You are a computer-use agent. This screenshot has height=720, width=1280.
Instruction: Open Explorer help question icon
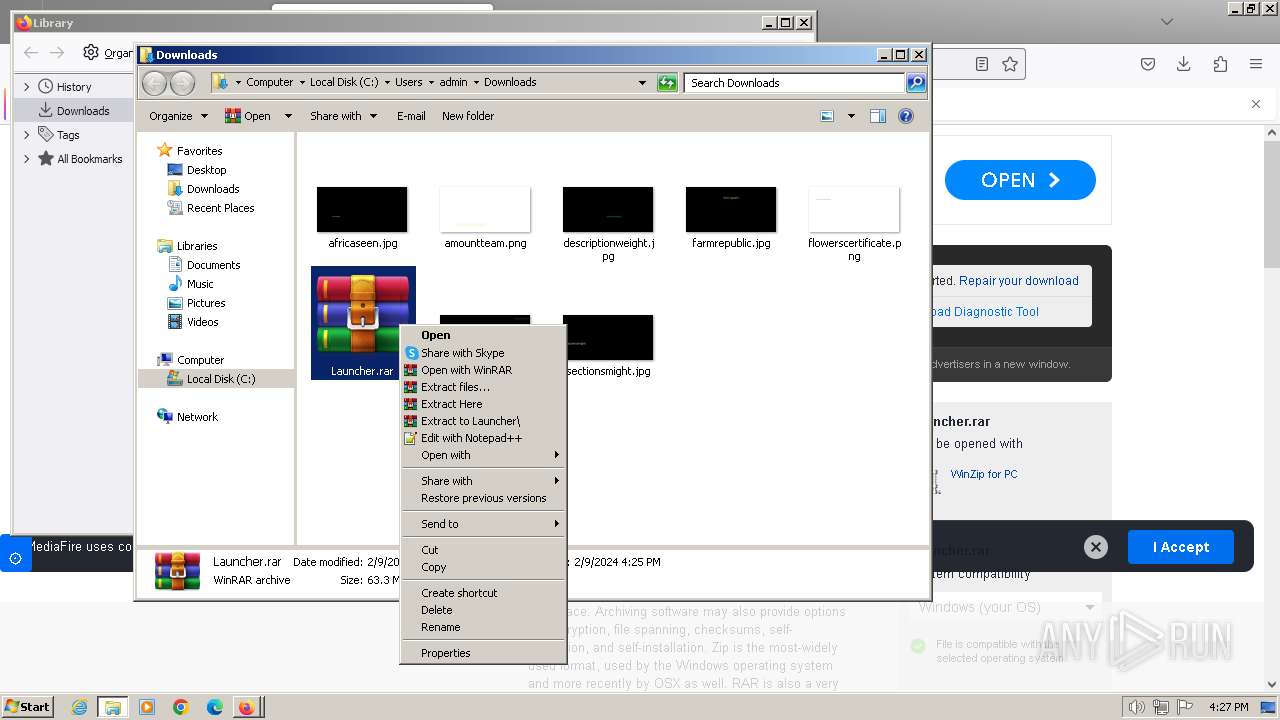pyautogui.click(x=906, y=116)
